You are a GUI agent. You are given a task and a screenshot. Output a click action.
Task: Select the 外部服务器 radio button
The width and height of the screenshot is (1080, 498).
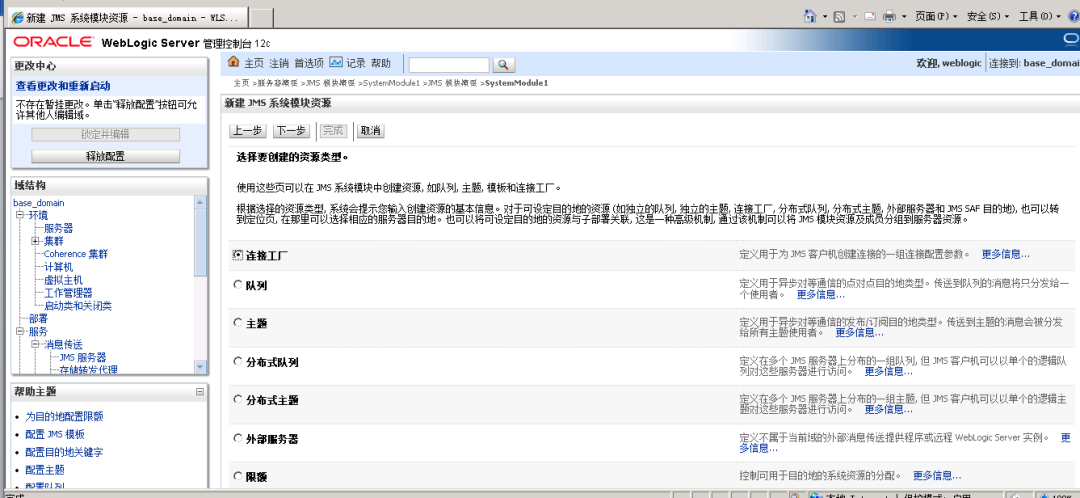(x=238, y=438)
